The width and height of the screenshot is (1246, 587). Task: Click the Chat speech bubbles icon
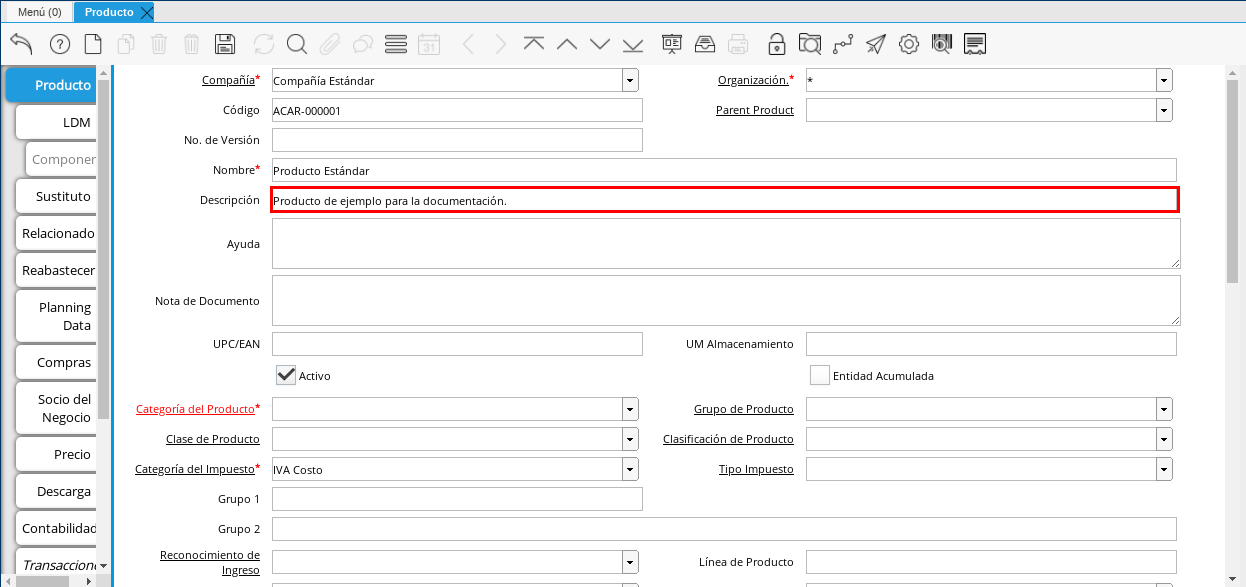coord(362,44)
